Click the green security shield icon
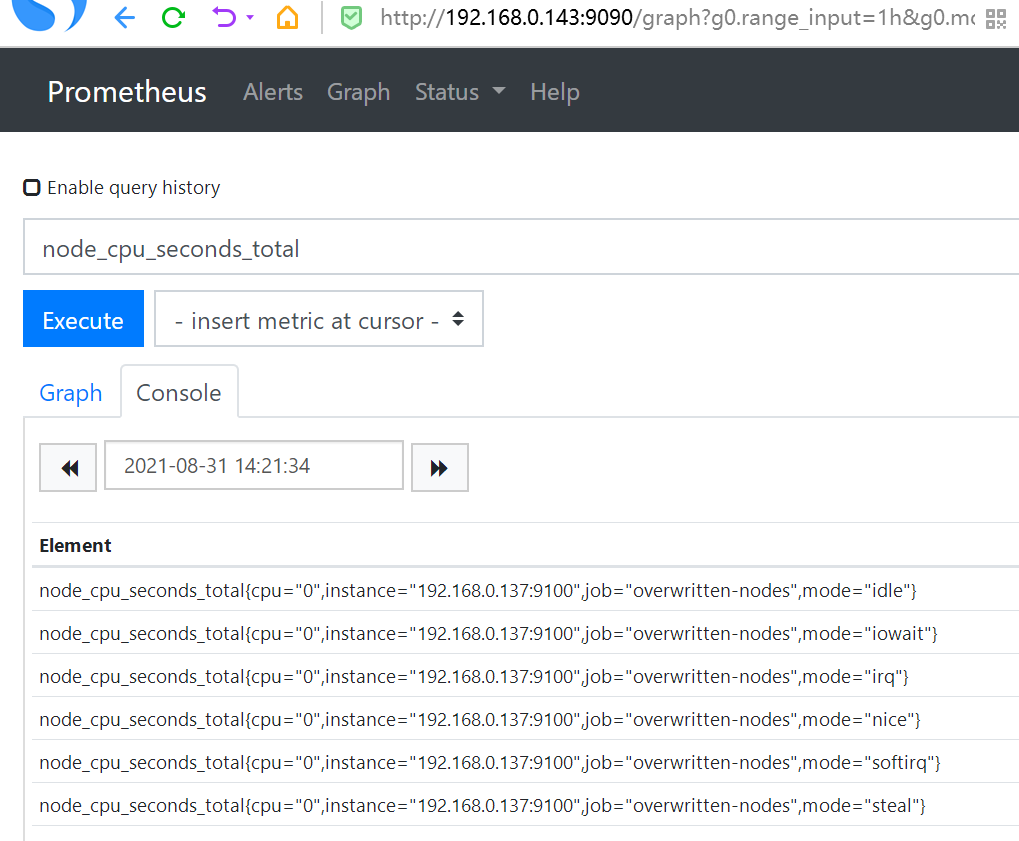Viewport: 1019px width, 841px height. pyautogui.click(x=351, y=18)
